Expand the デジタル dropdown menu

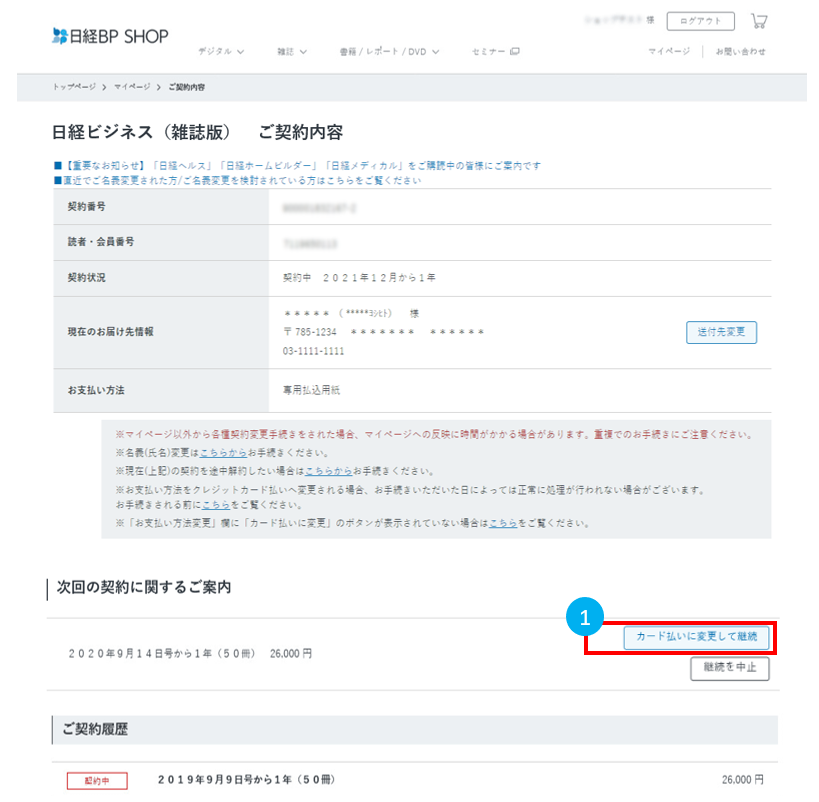(x=221, y=51)
